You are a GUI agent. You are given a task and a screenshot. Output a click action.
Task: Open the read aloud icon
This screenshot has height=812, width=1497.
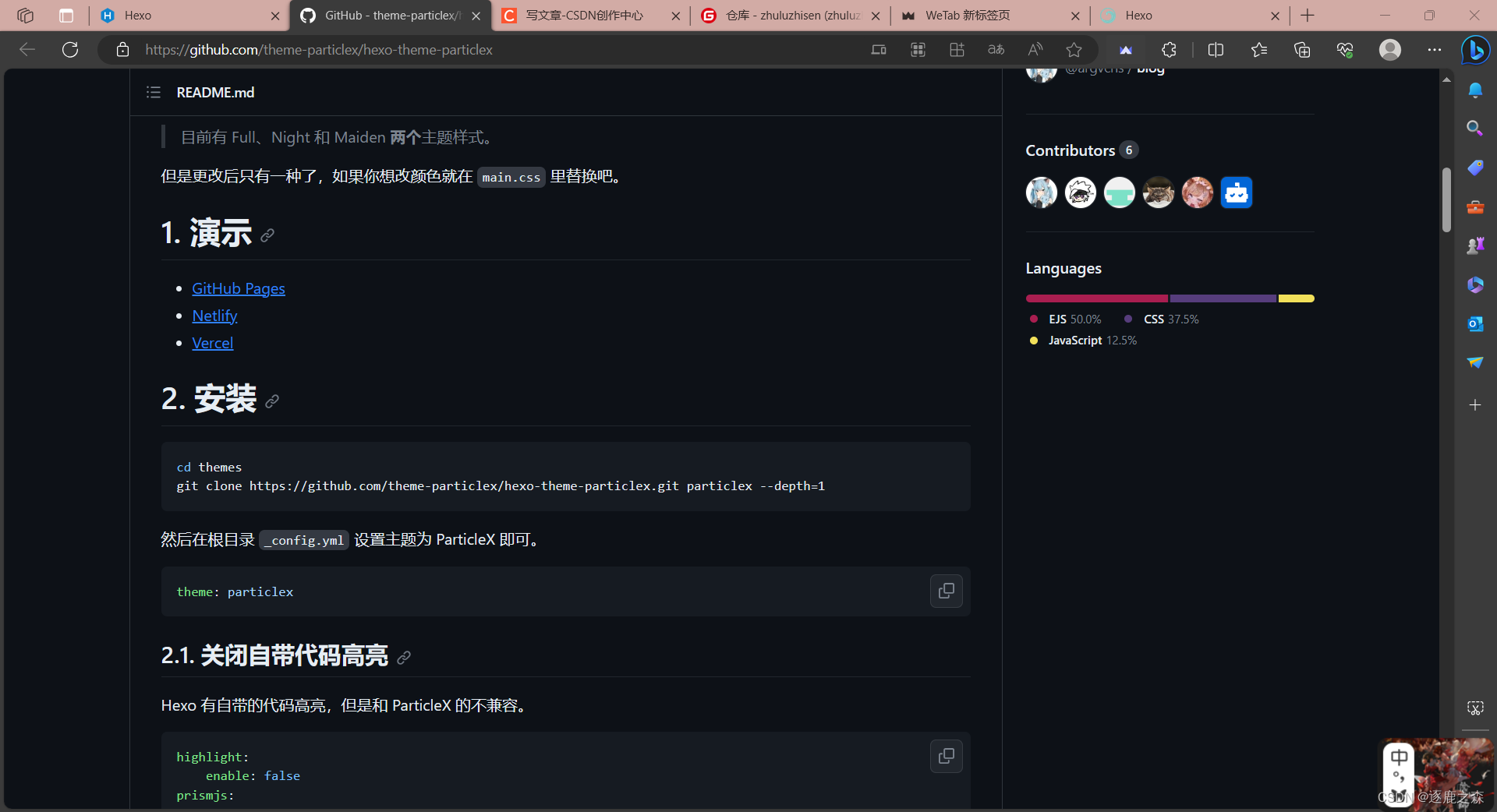1035,50
